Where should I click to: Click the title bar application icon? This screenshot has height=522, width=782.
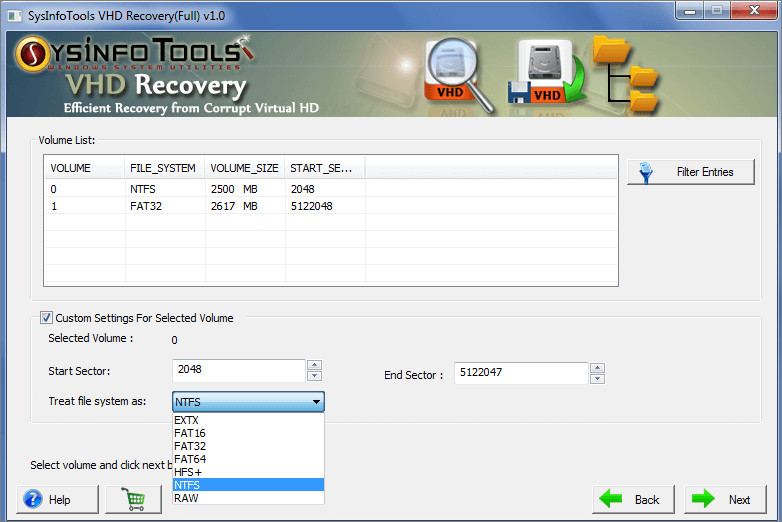tap(14, 16)
